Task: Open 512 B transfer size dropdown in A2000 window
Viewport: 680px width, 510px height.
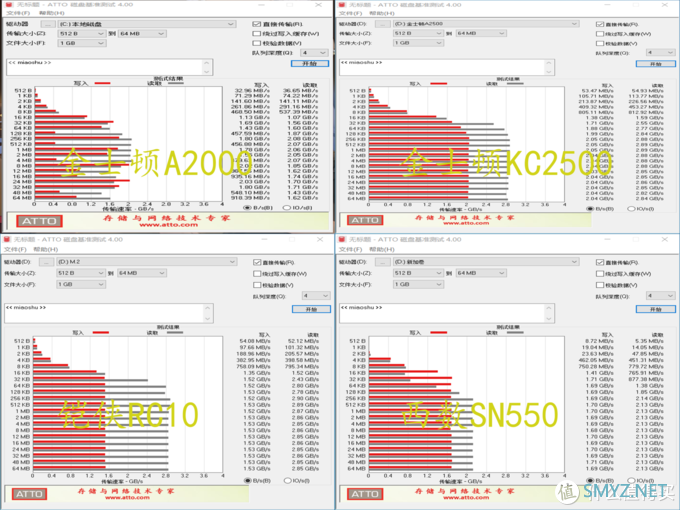Action: (82, 33)
